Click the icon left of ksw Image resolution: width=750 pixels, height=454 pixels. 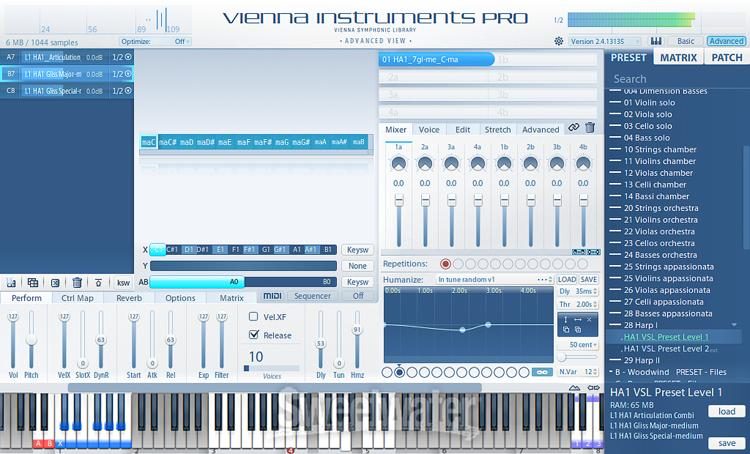[99, 283]
